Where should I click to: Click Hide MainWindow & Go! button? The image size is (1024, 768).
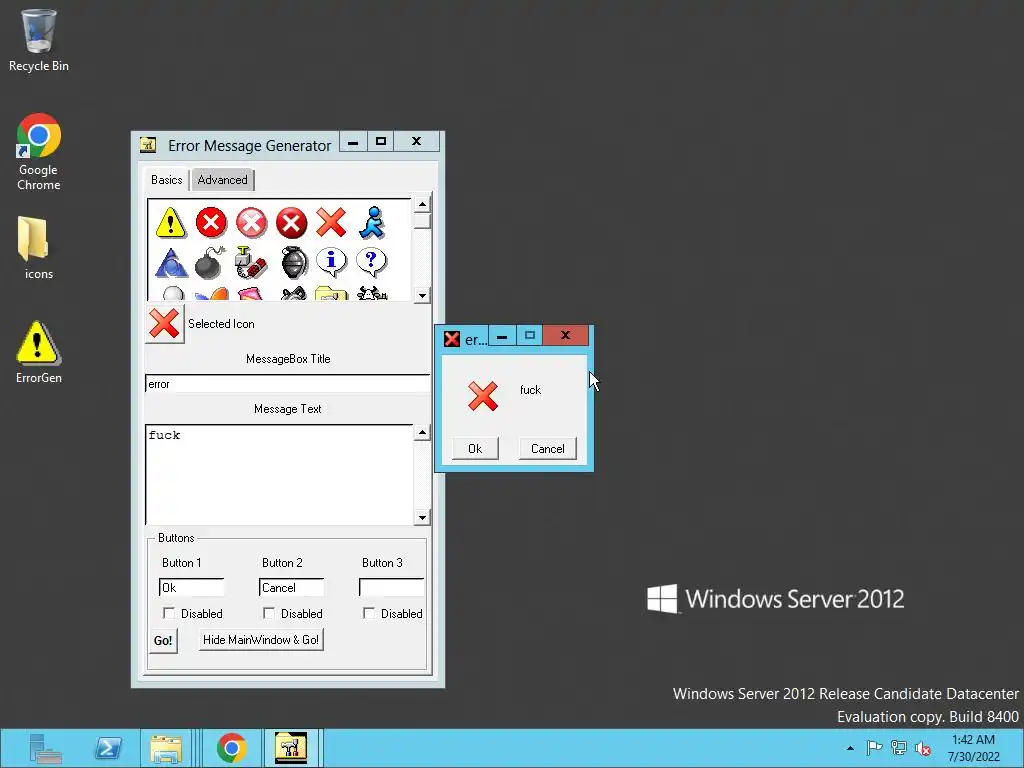click(x=261, y=640)
